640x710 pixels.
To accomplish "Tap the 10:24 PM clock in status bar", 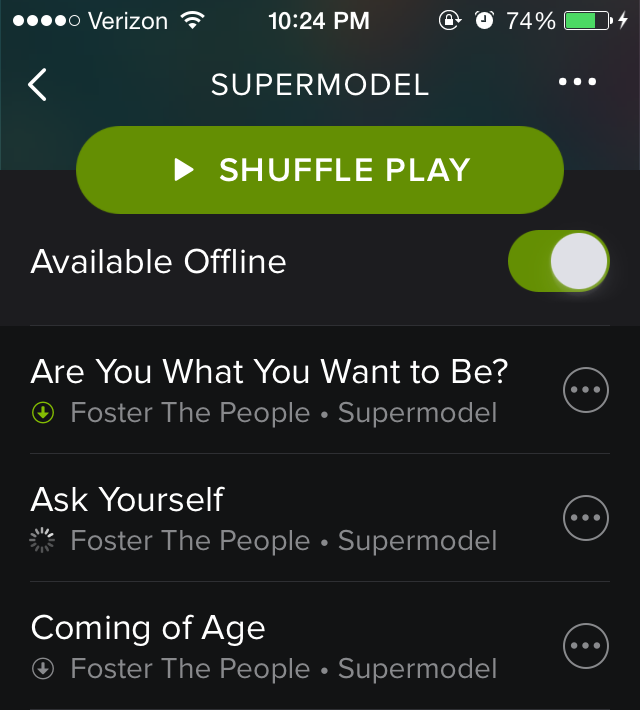I will pyautogui.click(x=319, y=20).
